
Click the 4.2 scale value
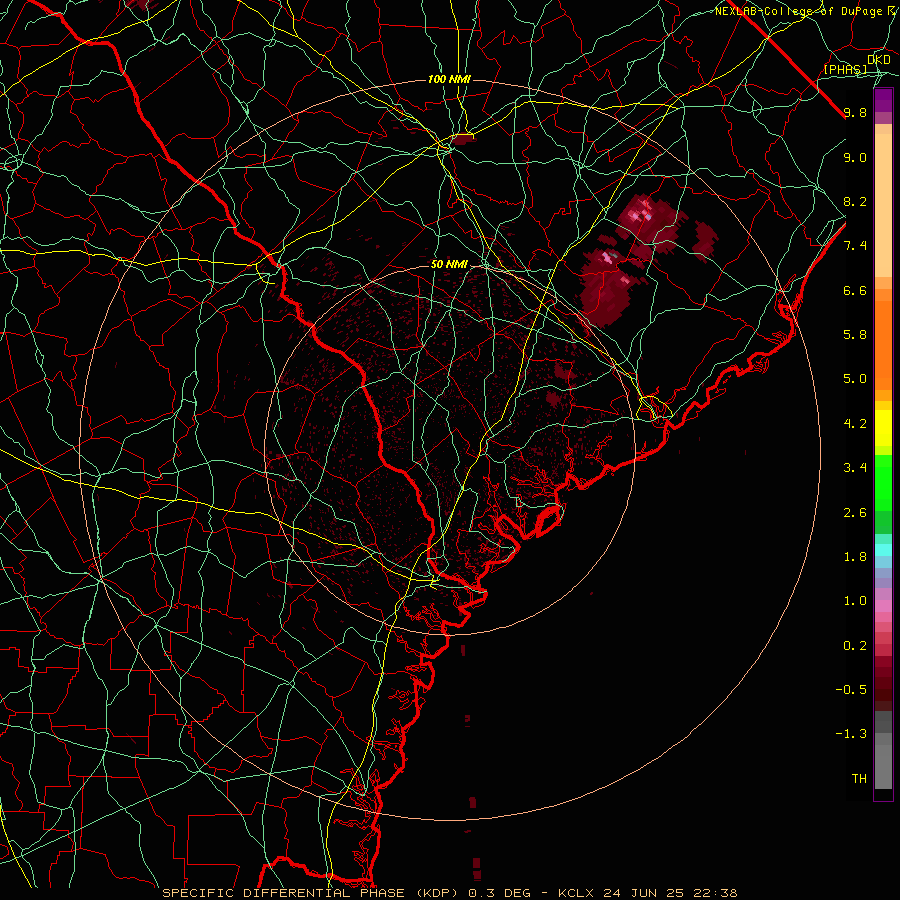coord(855,424)
